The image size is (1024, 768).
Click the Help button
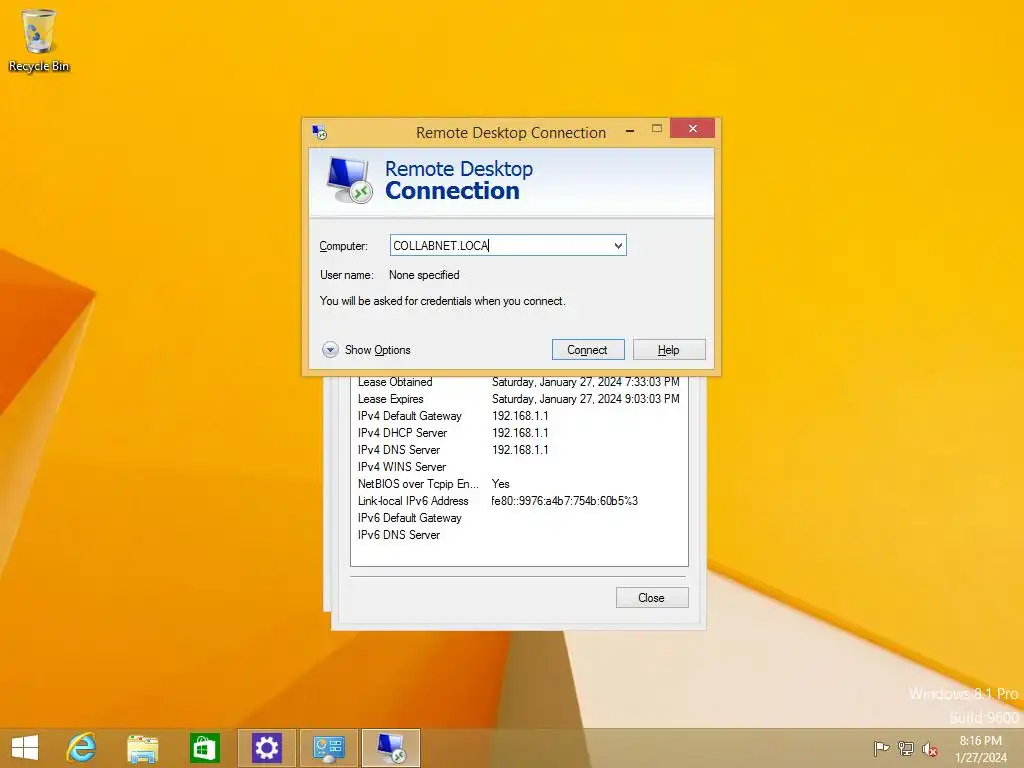click(x=669, y=349)
